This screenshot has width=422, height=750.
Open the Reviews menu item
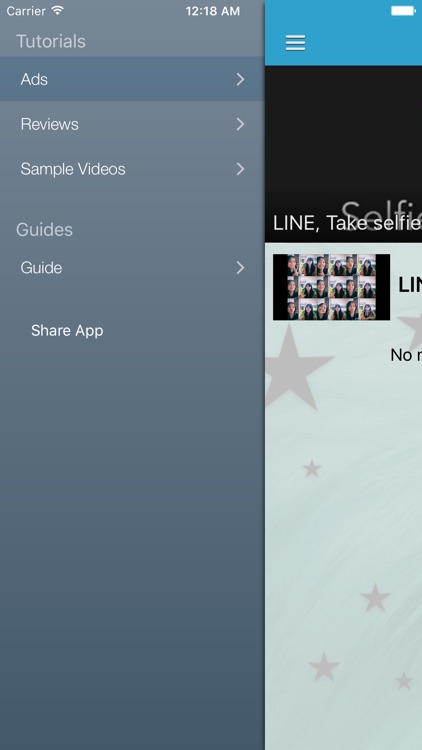[x=132, y=124]
